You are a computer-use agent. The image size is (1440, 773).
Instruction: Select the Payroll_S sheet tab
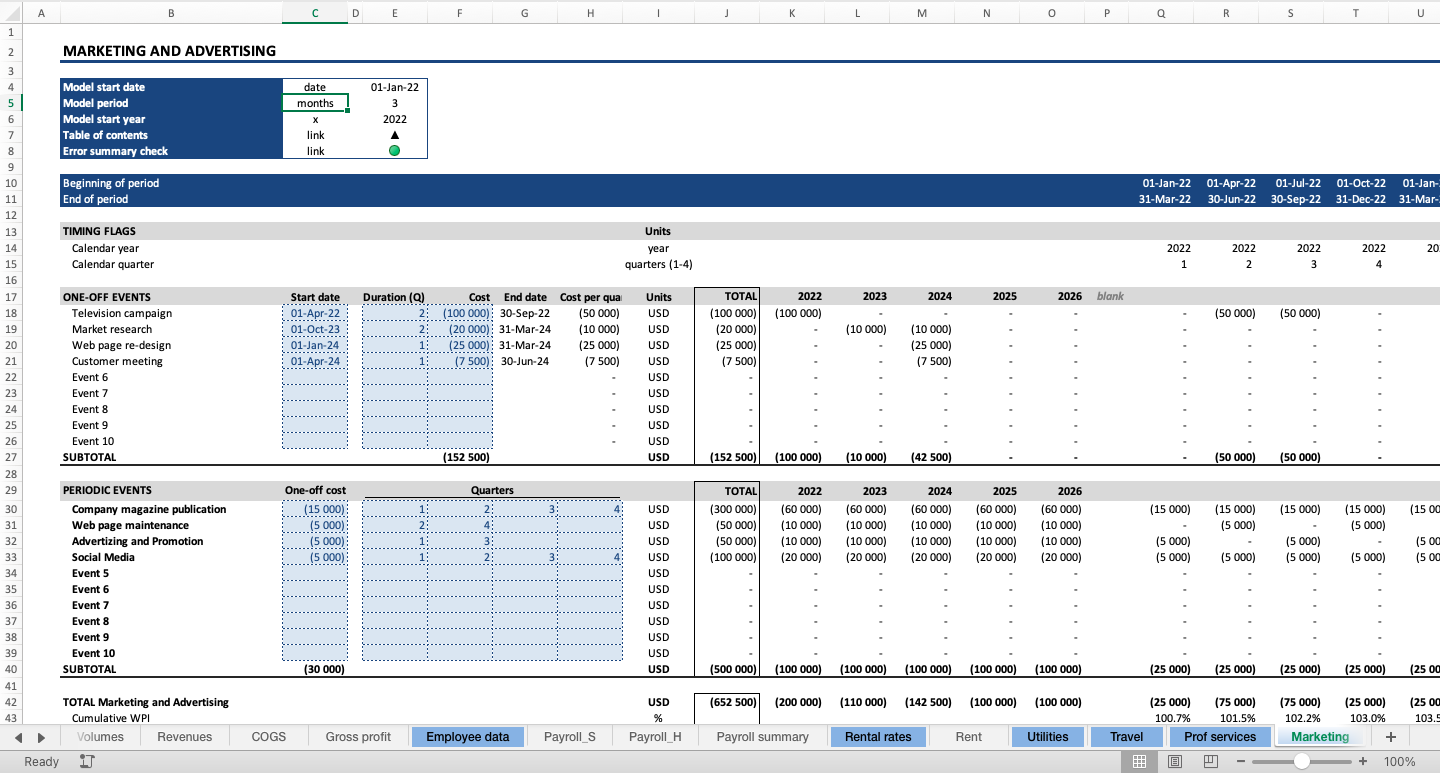(x=570, y=737)
